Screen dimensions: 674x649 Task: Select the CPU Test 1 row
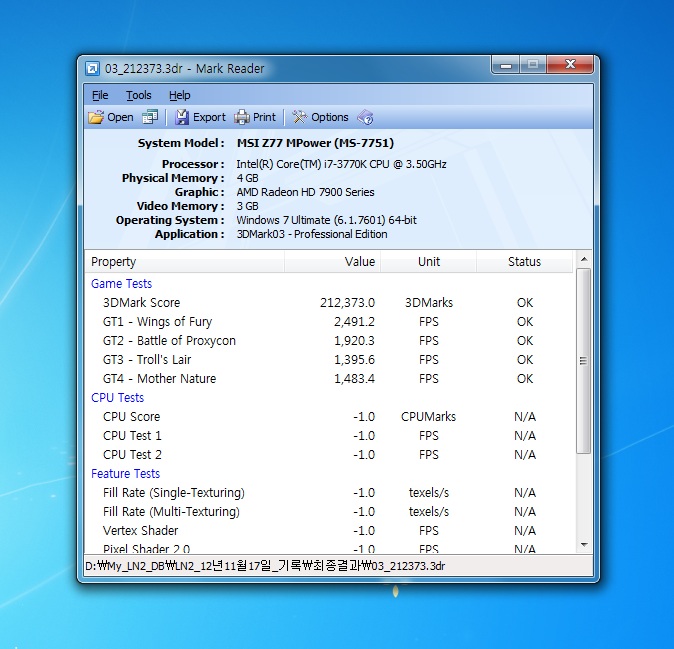pyautogui.click(x=329, y=435)
